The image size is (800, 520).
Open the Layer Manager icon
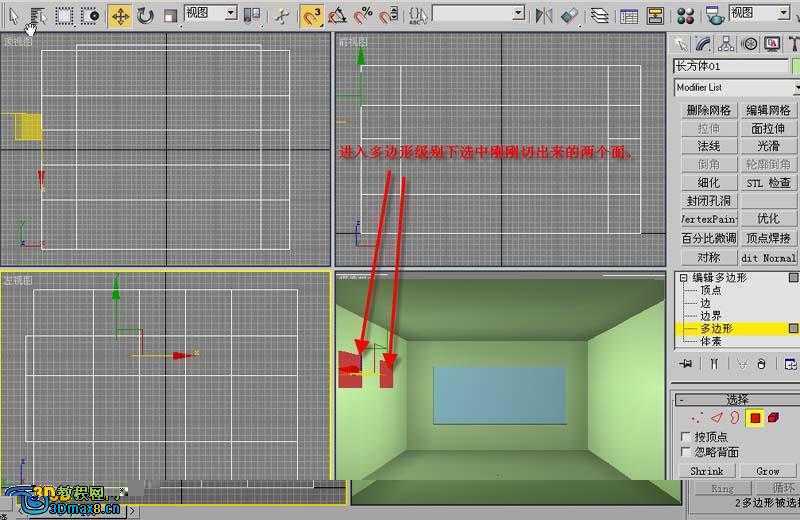tap(599, 16)
